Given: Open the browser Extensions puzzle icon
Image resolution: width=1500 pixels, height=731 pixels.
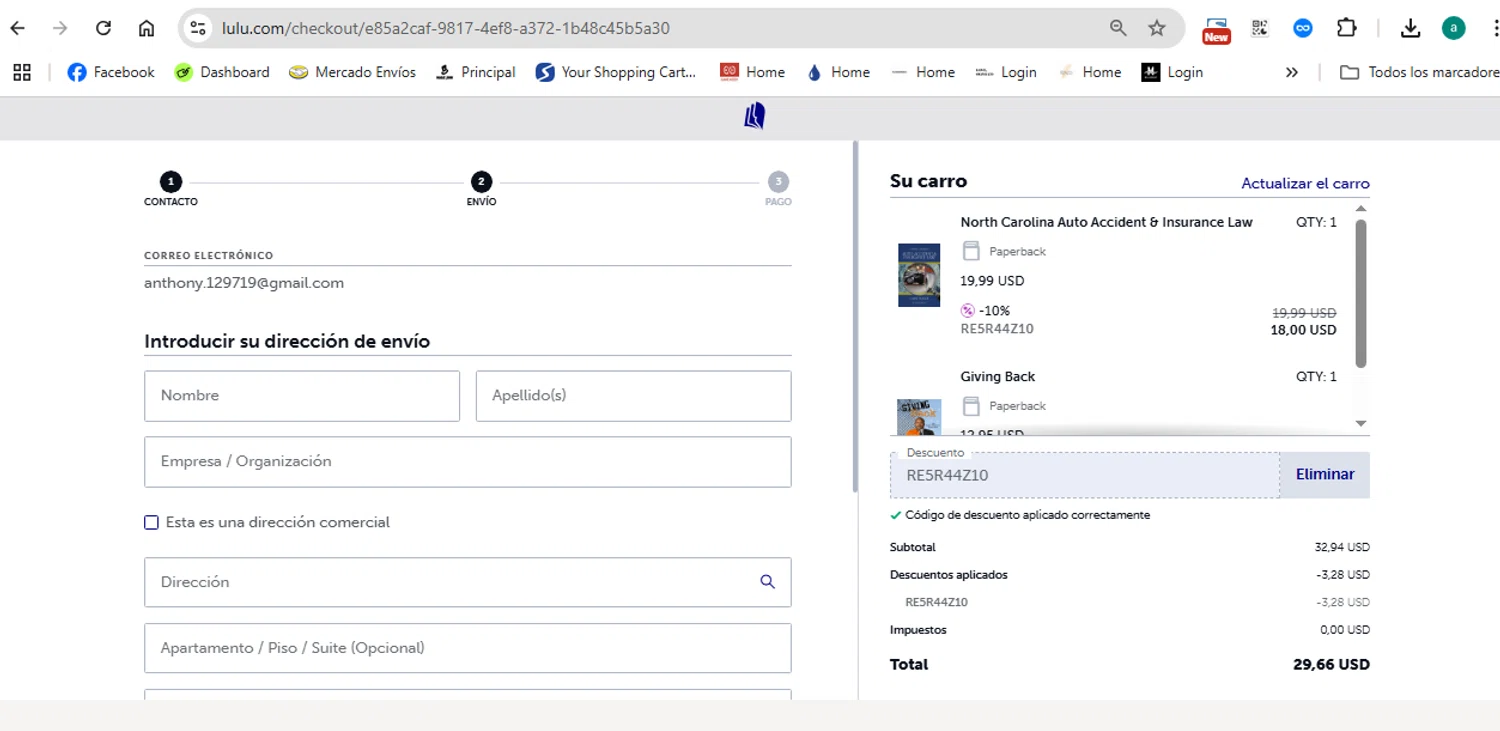Looking at the screenshot, I should [x=1346, y=28].
